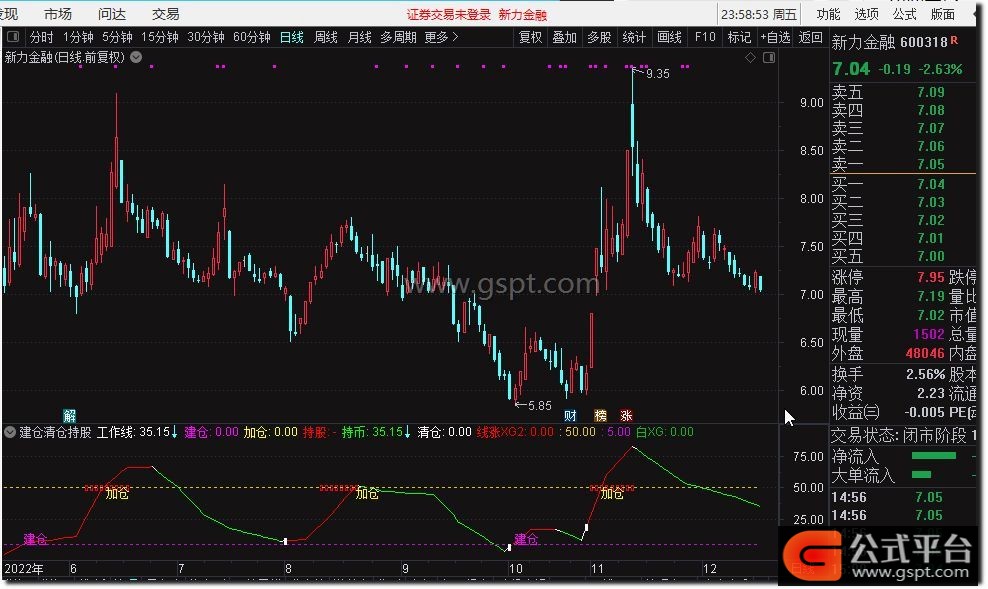Click the 外盘 value 48046
This screenshot has width=988, height=589.
(x=925, y=353)
